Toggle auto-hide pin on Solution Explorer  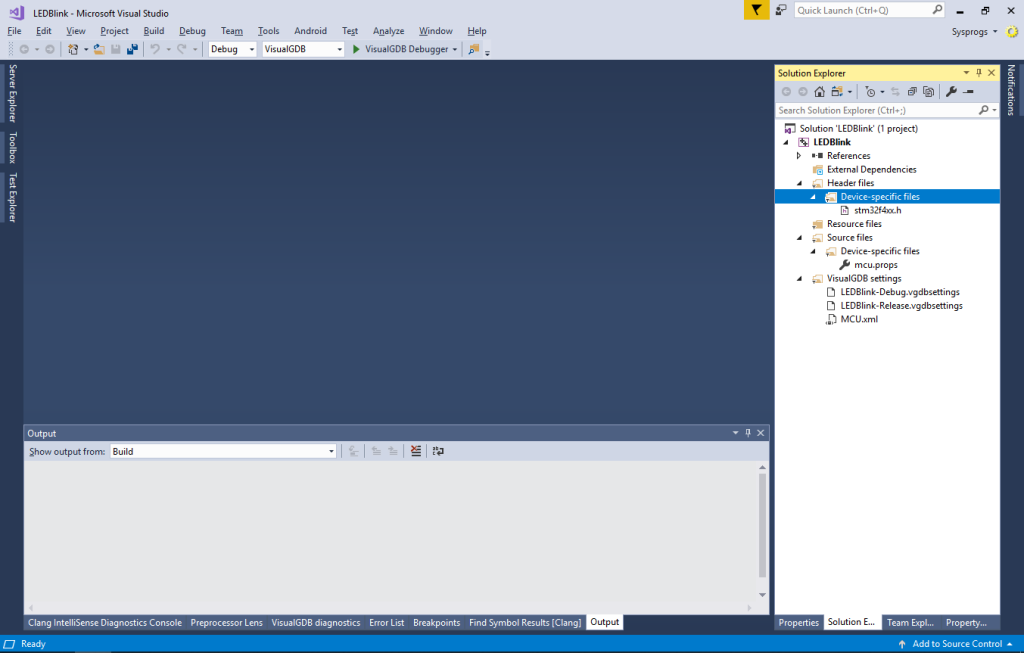[x=978, y=72]
